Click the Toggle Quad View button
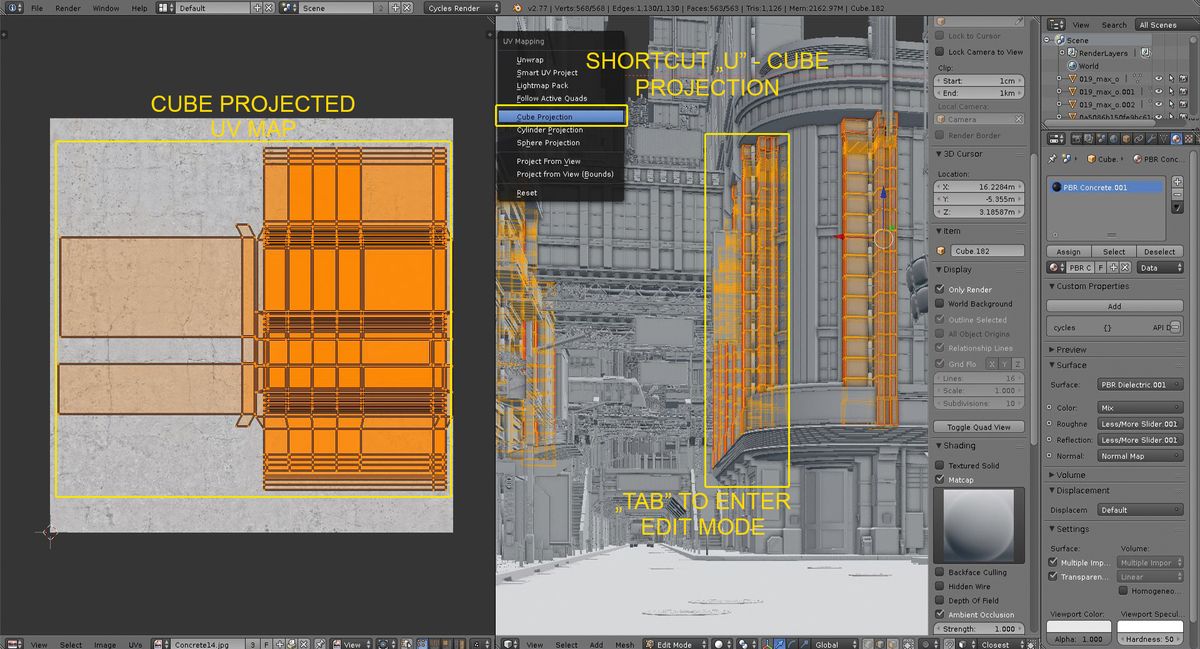This screenshot has width=1200, height=649. 978,426
